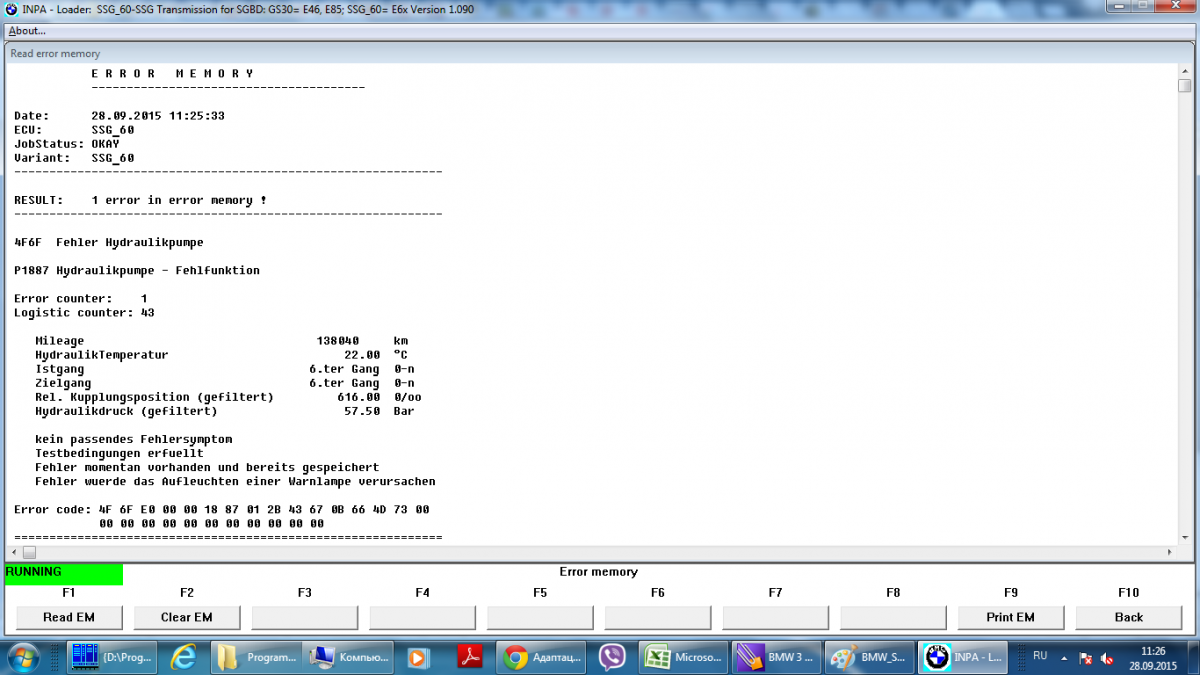Click the empty F5 function button
The image size is (1200, 675).
(x=540, y=617)
